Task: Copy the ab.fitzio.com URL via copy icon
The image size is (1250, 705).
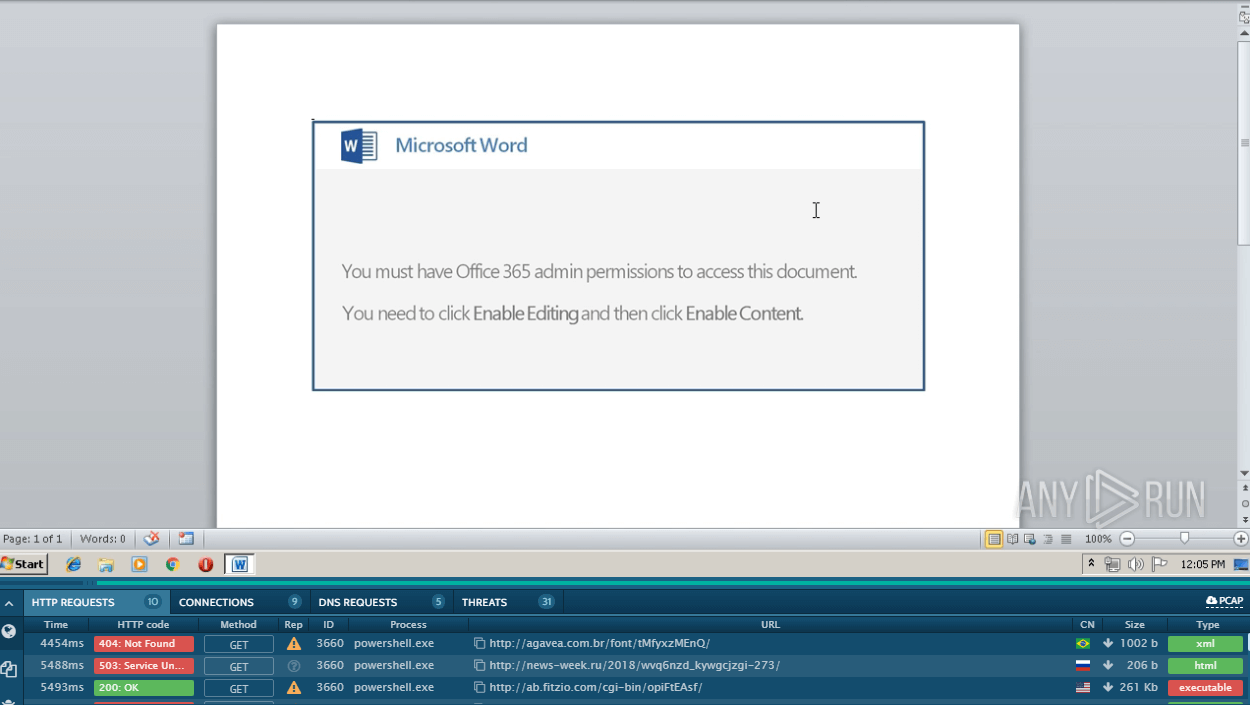Action: coord(479,687)
